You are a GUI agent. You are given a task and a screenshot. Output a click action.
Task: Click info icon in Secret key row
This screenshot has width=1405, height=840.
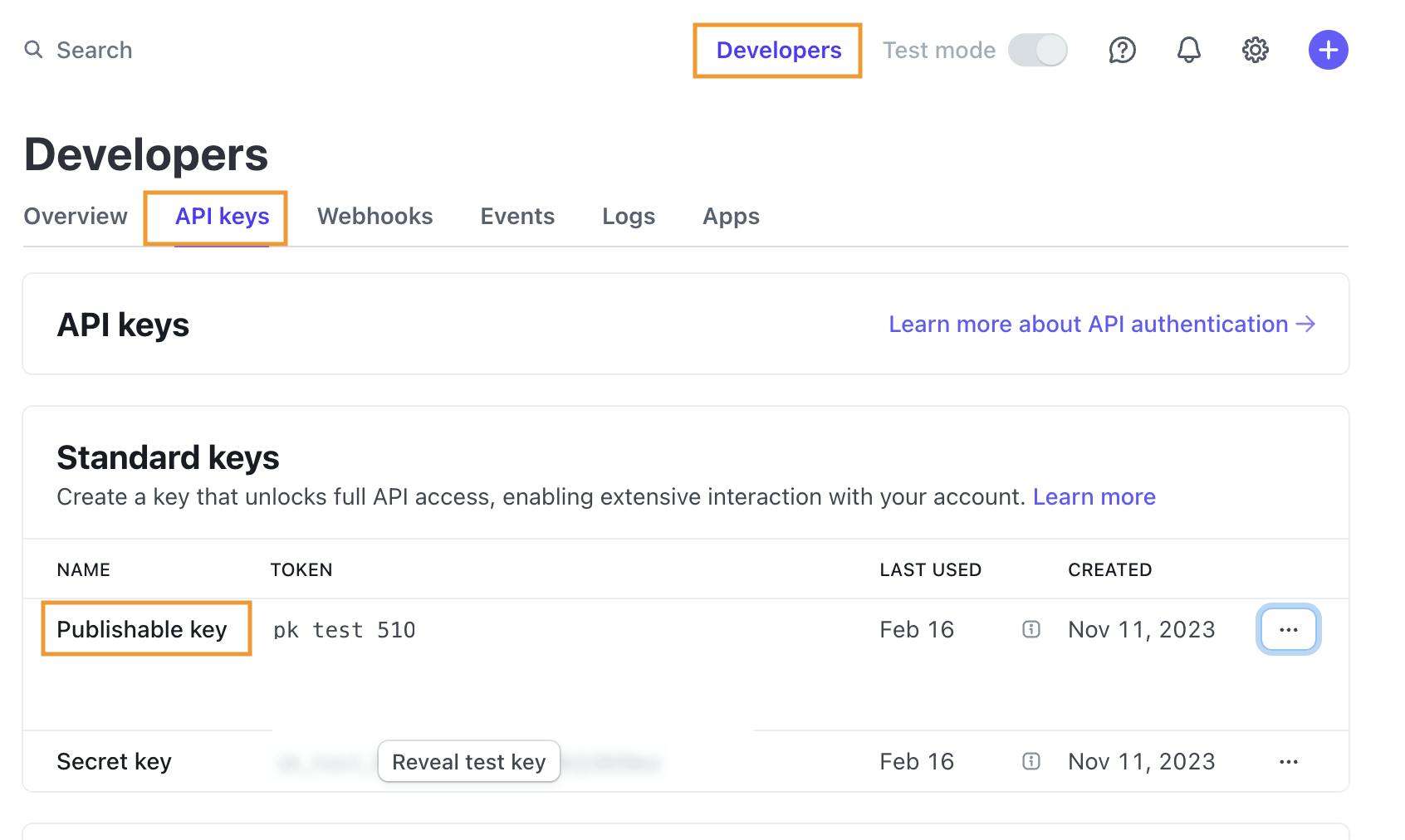pyautogui.click(x=1030, y=761)
